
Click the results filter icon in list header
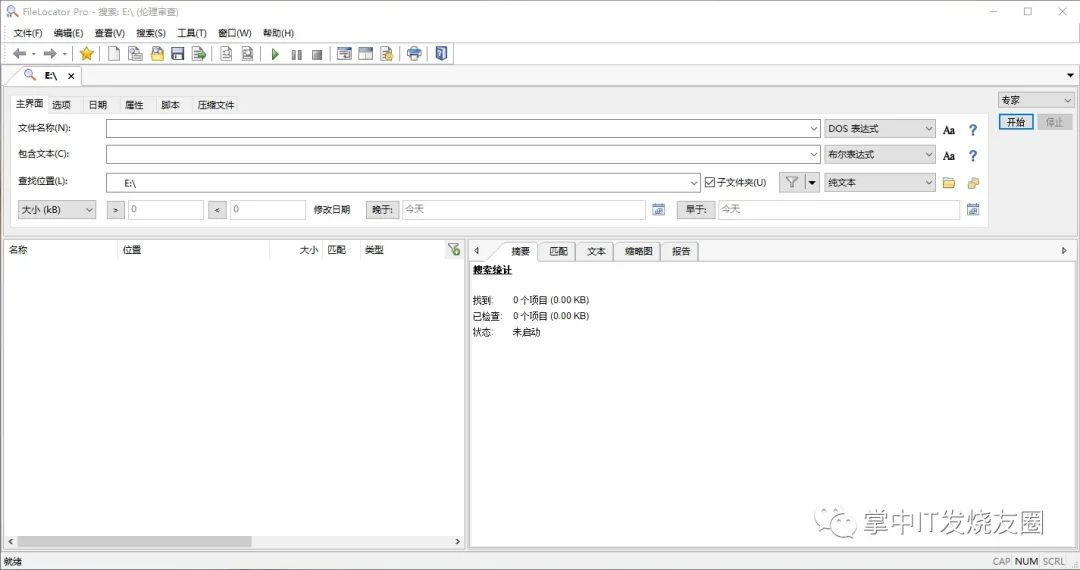[x=454, y=249]
